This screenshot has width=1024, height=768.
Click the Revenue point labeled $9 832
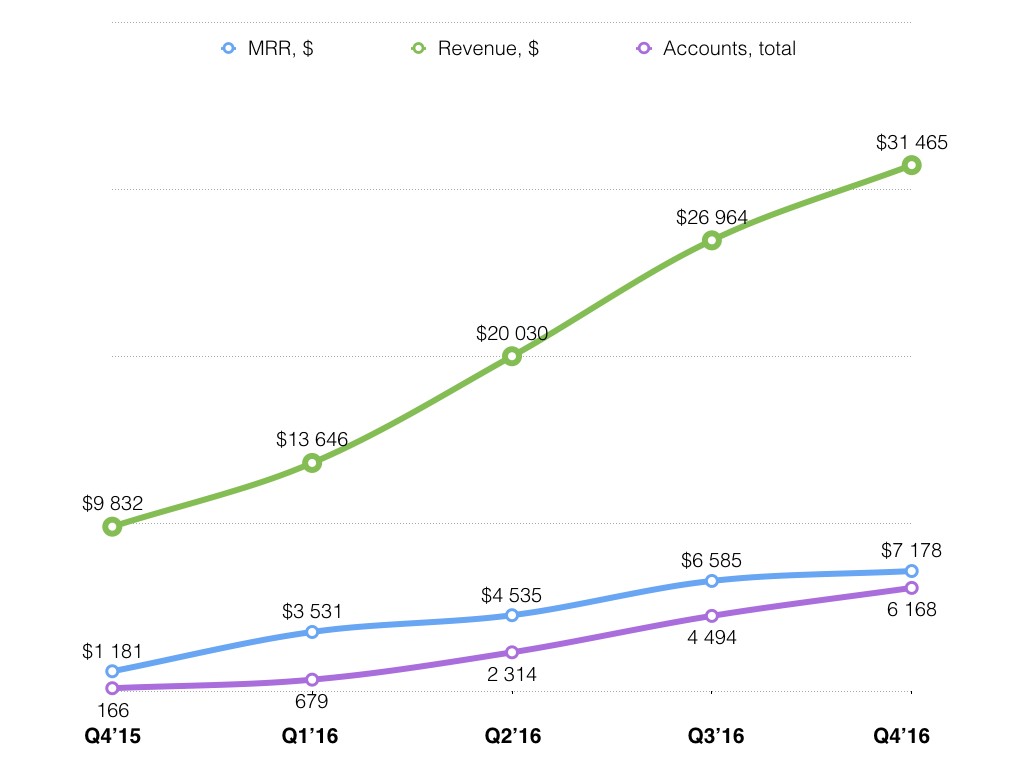[112, 526]
